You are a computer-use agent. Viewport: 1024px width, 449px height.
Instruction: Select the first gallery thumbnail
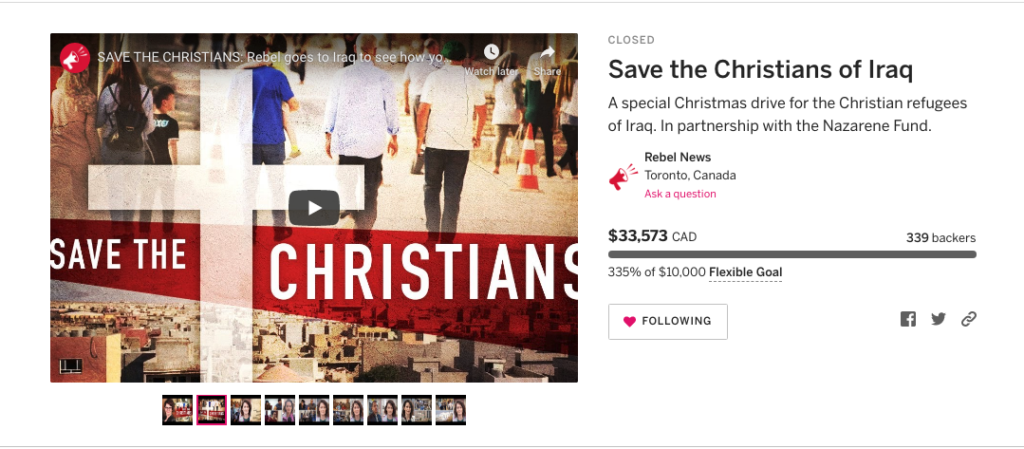[x=178, y=410]
